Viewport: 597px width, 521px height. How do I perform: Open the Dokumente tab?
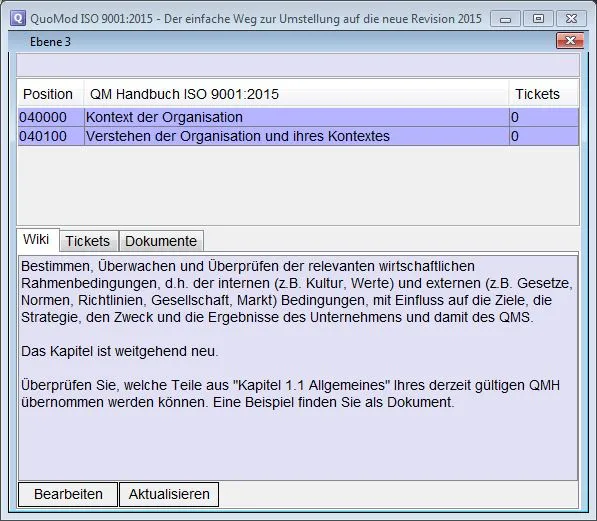point(161,241)
